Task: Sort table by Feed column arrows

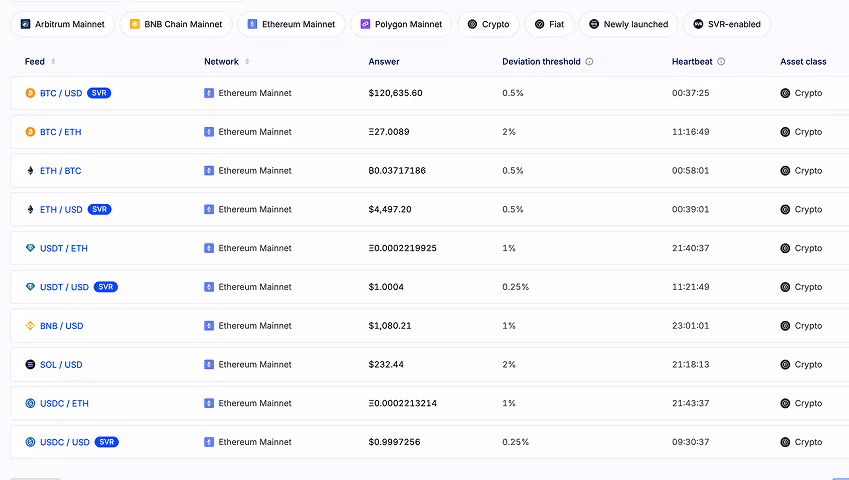Action: click(x=53, y=62)
